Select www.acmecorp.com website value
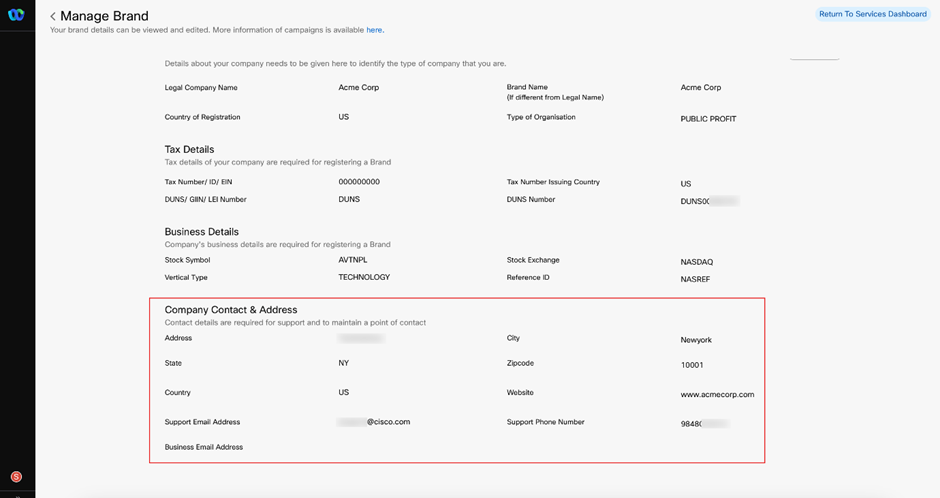 click(717, 394)
